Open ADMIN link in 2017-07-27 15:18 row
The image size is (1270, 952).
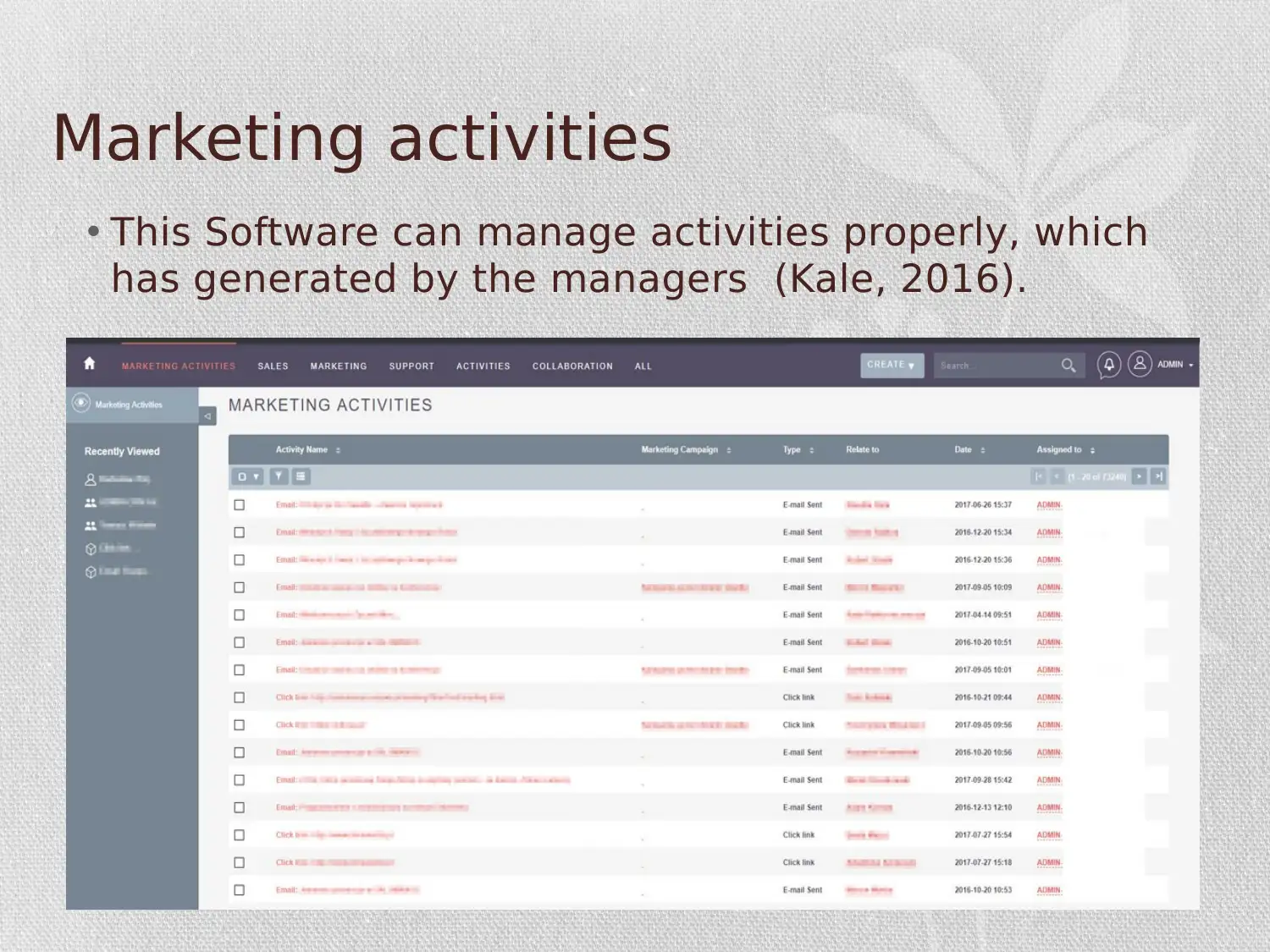[1049, 862]
